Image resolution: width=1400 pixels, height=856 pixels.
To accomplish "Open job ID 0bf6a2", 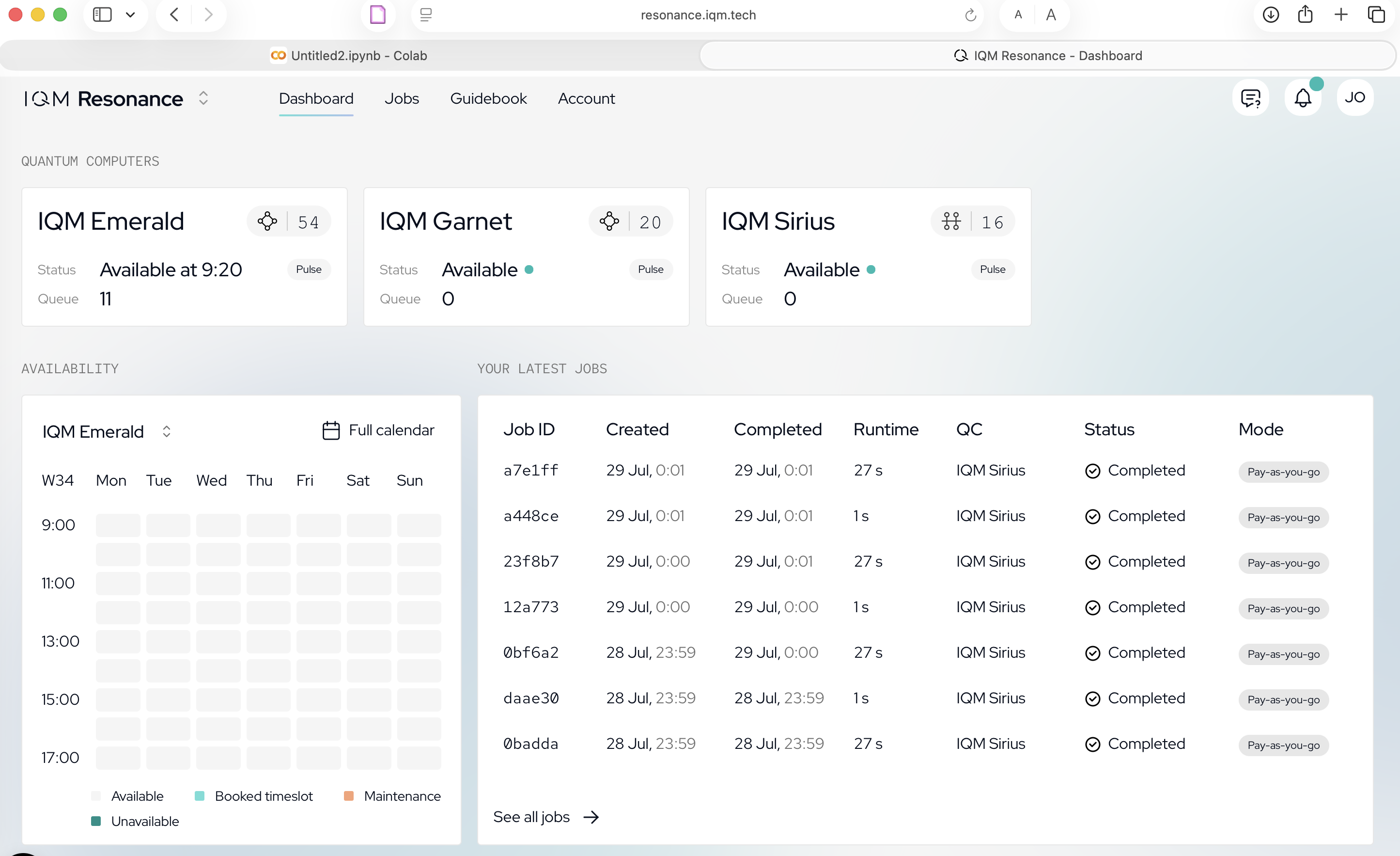I will click(x=530, y=652).
